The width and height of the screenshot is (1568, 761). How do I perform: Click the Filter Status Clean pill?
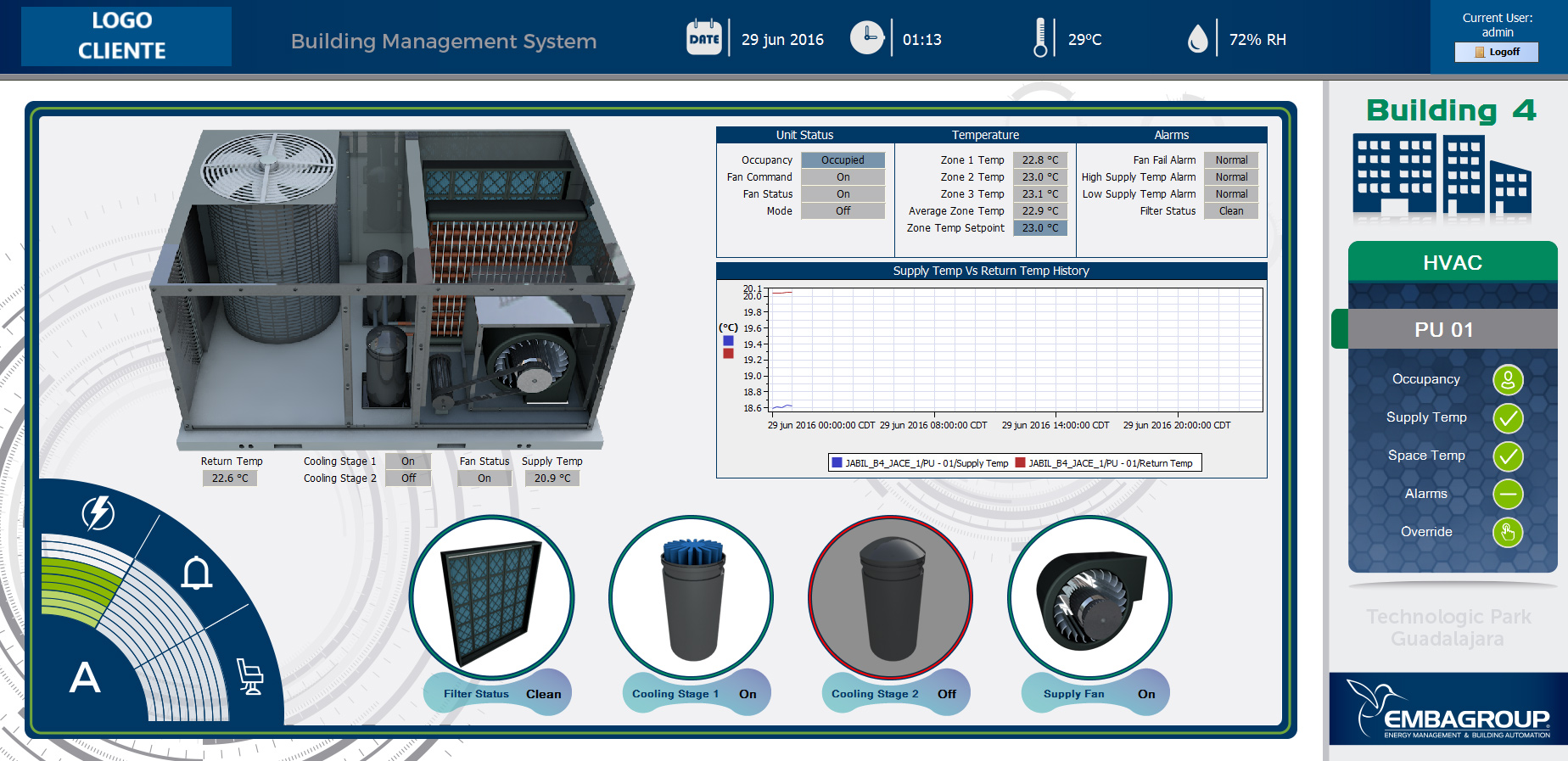coord(498,693)
